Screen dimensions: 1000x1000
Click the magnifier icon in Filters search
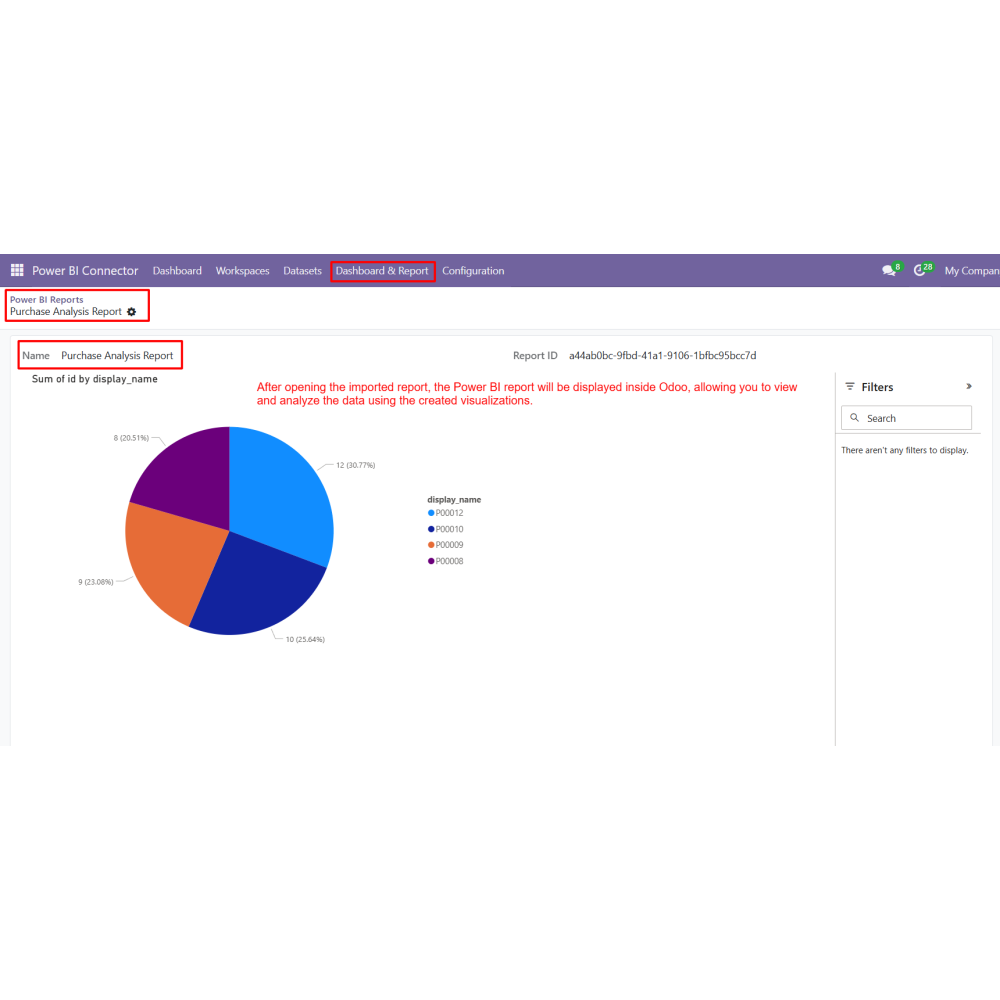(x=855, y=418)
